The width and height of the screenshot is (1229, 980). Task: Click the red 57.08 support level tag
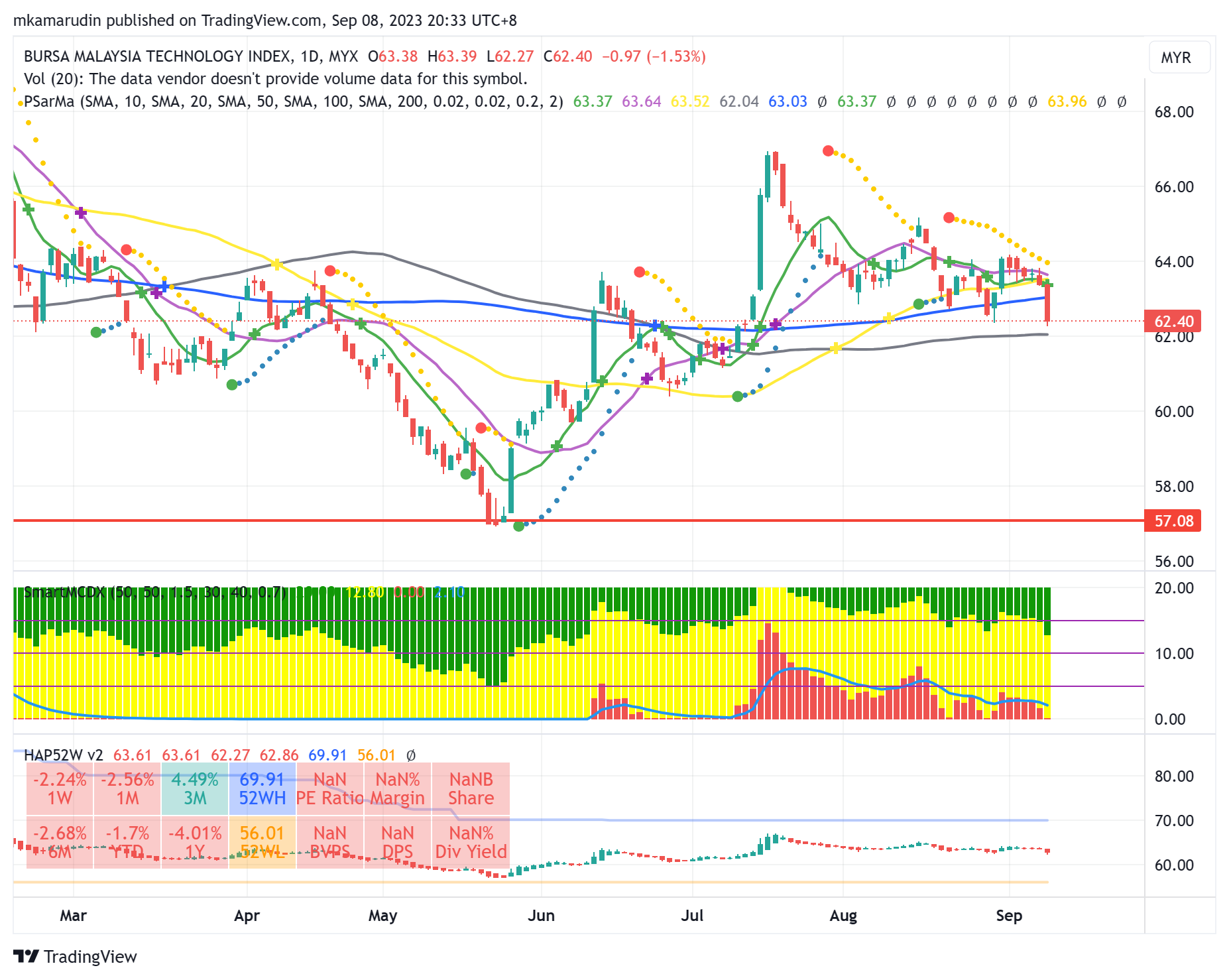1173,521
